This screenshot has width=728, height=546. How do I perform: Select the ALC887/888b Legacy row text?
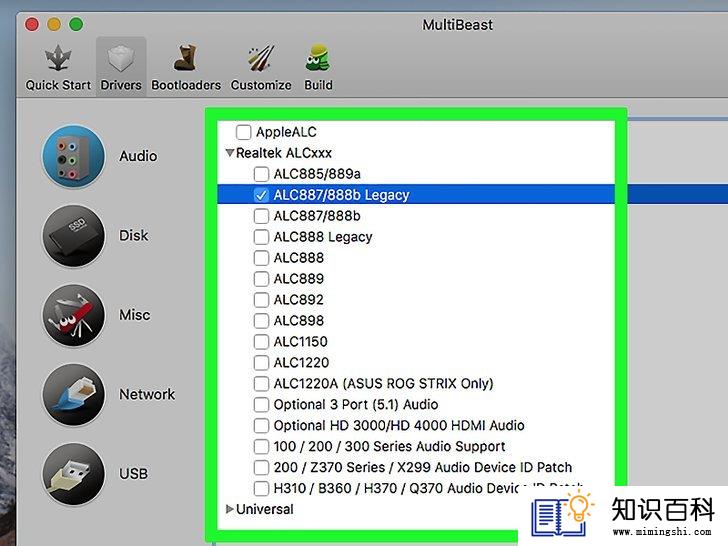click(341, 195)
